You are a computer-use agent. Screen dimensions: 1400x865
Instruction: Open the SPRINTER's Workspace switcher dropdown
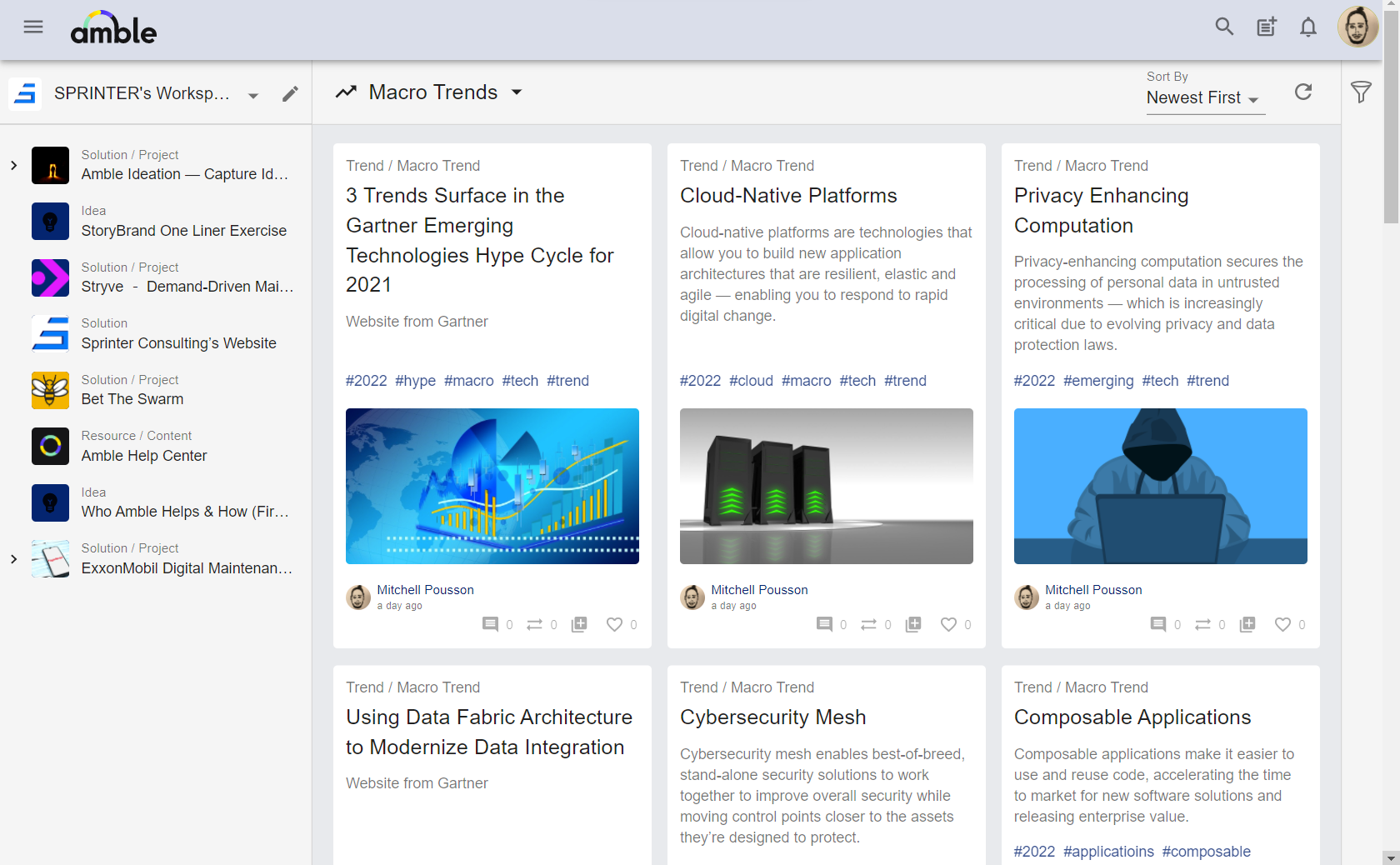(x=253, y=95)
